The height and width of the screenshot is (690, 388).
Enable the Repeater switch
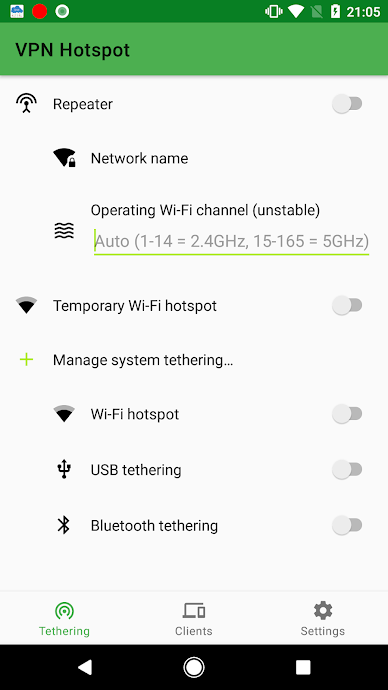(347, 104)
